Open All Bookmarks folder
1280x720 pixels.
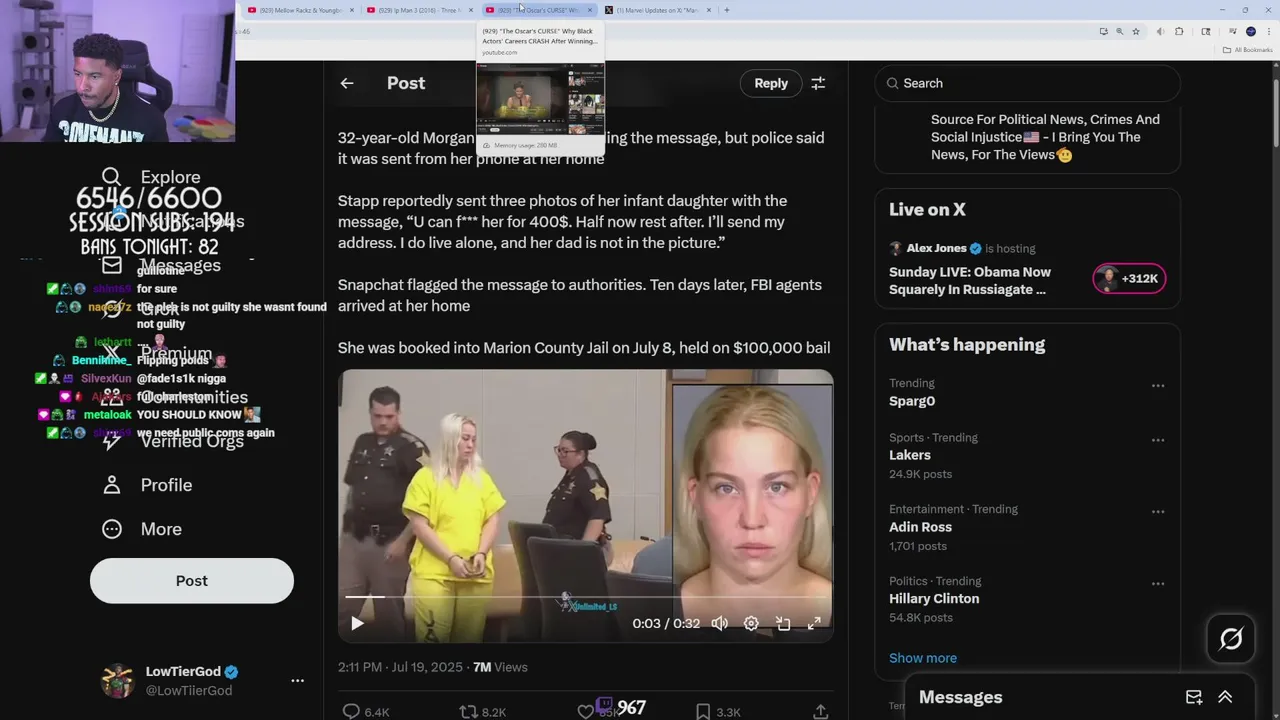point(1247,49)
